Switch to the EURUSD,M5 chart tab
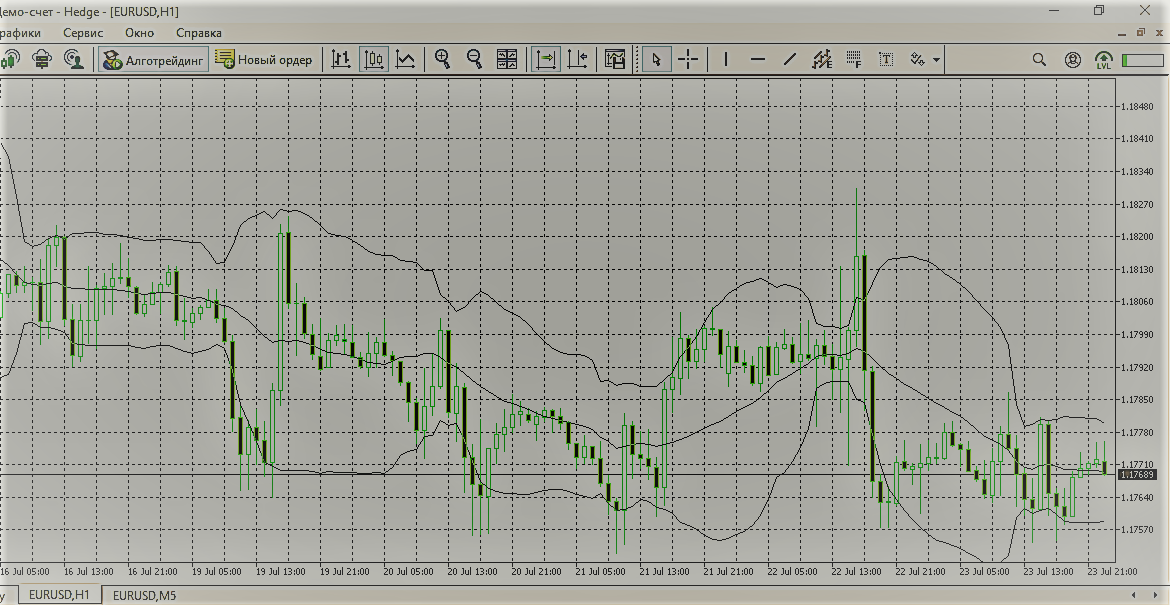 144,595
